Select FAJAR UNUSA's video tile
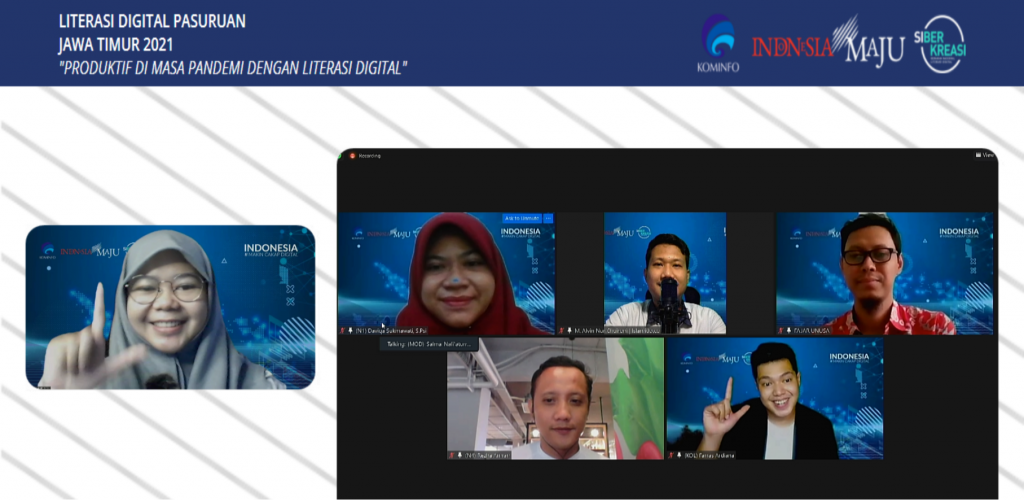The height and width of the screenshot is (502, 1024). 885,272
